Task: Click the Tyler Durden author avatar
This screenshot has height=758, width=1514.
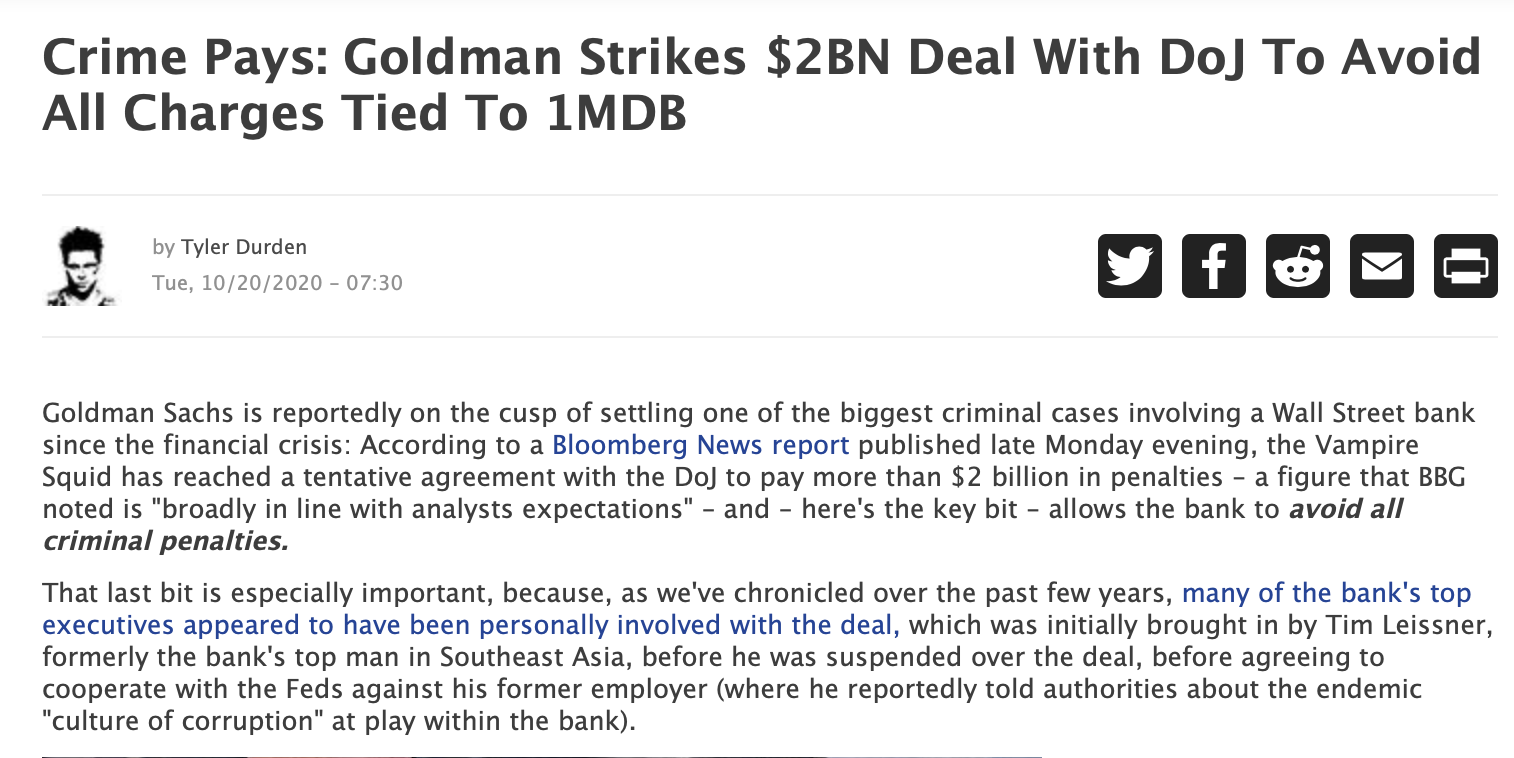Action: tap(82, 266)
